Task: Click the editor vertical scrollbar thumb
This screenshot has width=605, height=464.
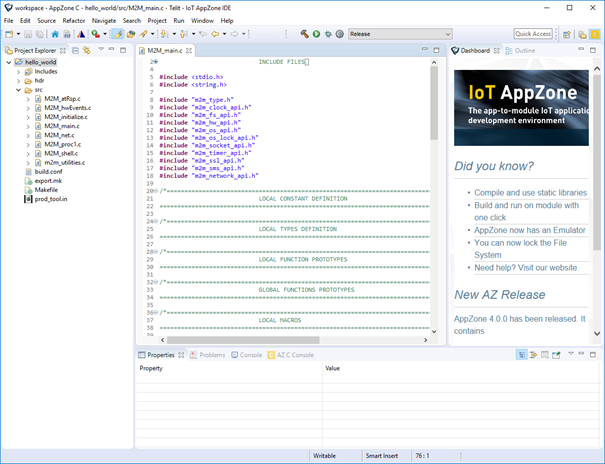Action: pos(434,103)
